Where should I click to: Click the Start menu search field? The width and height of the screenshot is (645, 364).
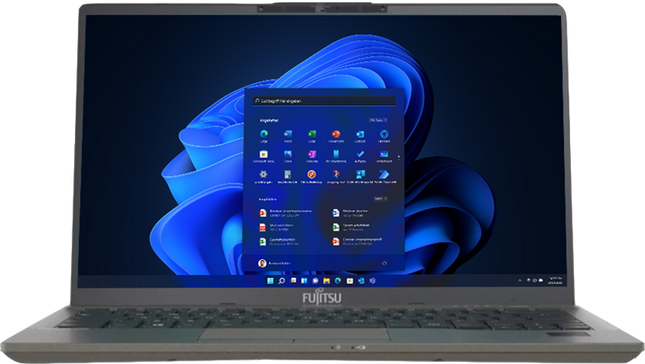tap(324, 101)
